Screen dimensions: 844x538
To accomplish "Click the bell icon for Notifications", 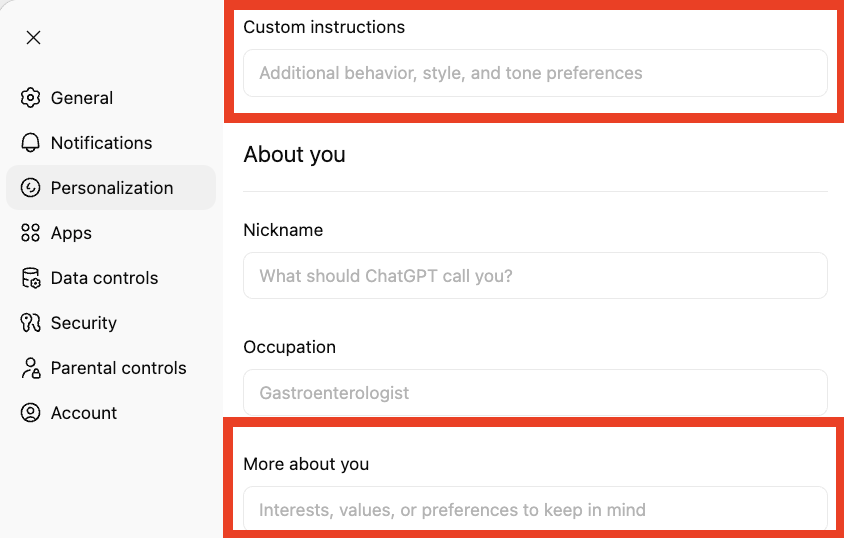I will (31, 143).
